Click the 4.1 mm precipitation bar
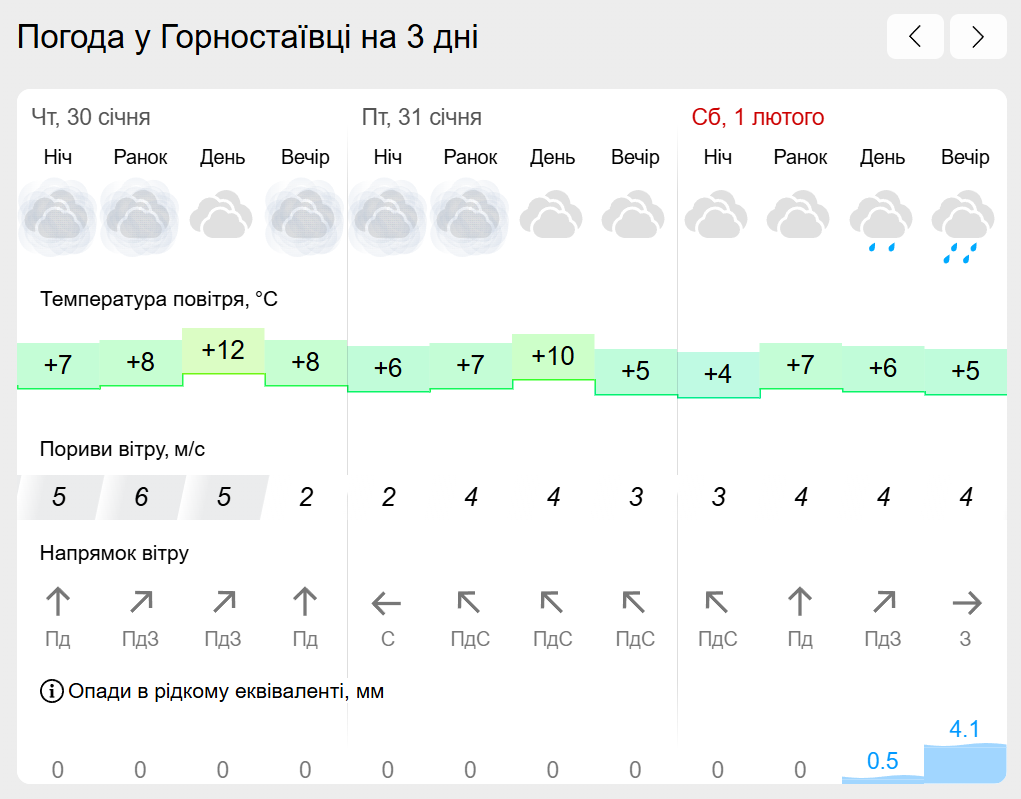The image size is (1021, 799). click(x=965, y=763)
